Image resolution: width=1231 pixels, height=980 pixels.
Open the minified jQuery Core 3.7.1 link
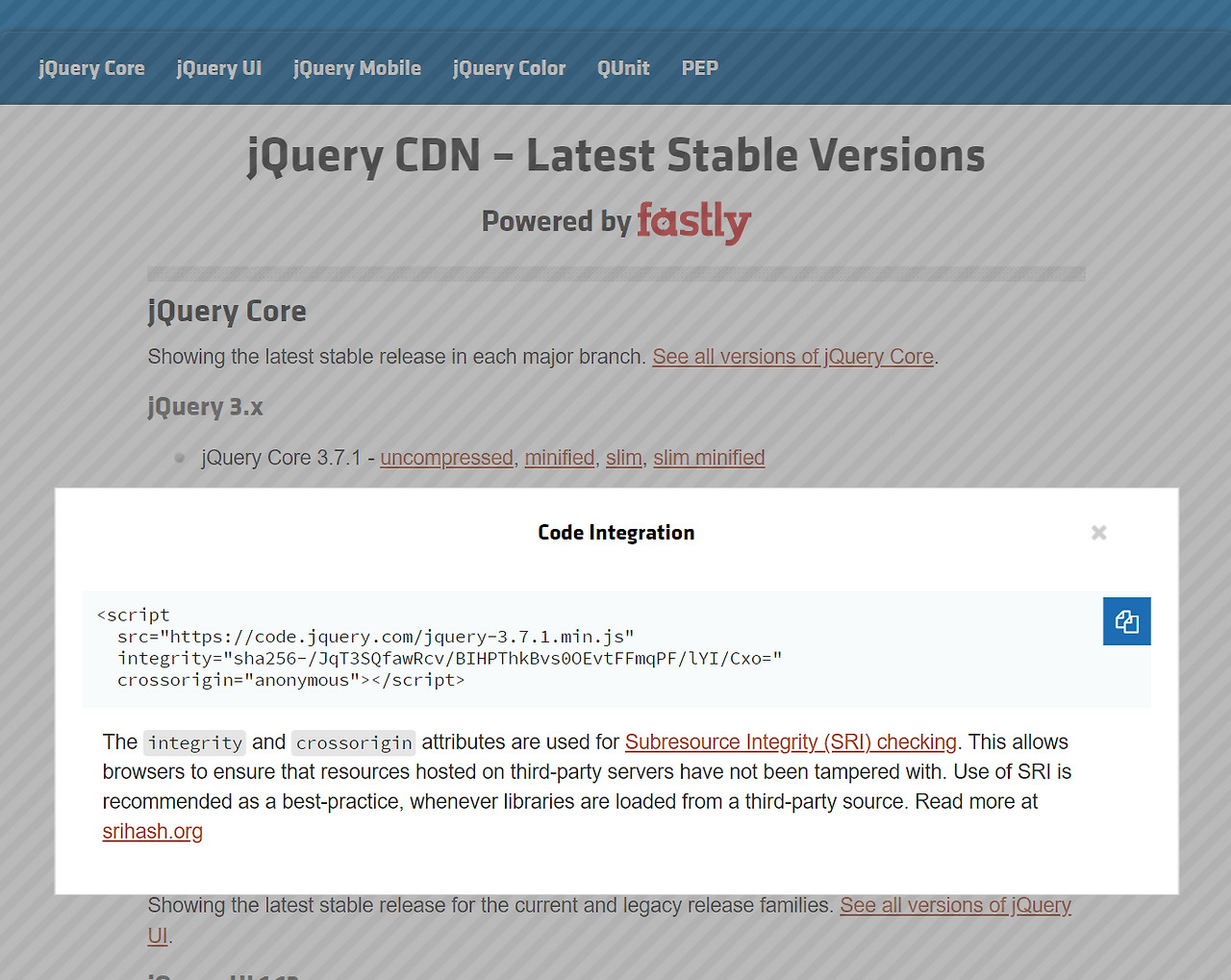[560, 458]
